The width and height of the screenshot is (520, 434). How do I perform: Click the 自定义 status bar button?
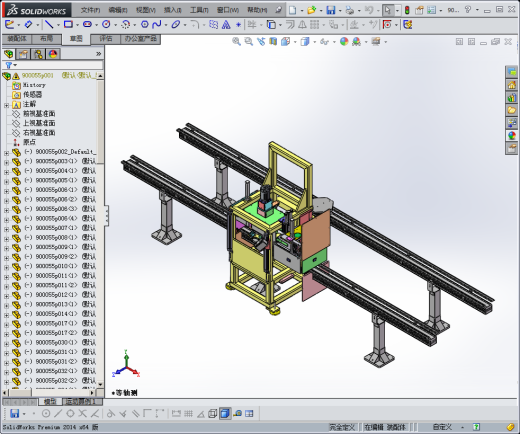pyautogui.click(x=442, y=427)
